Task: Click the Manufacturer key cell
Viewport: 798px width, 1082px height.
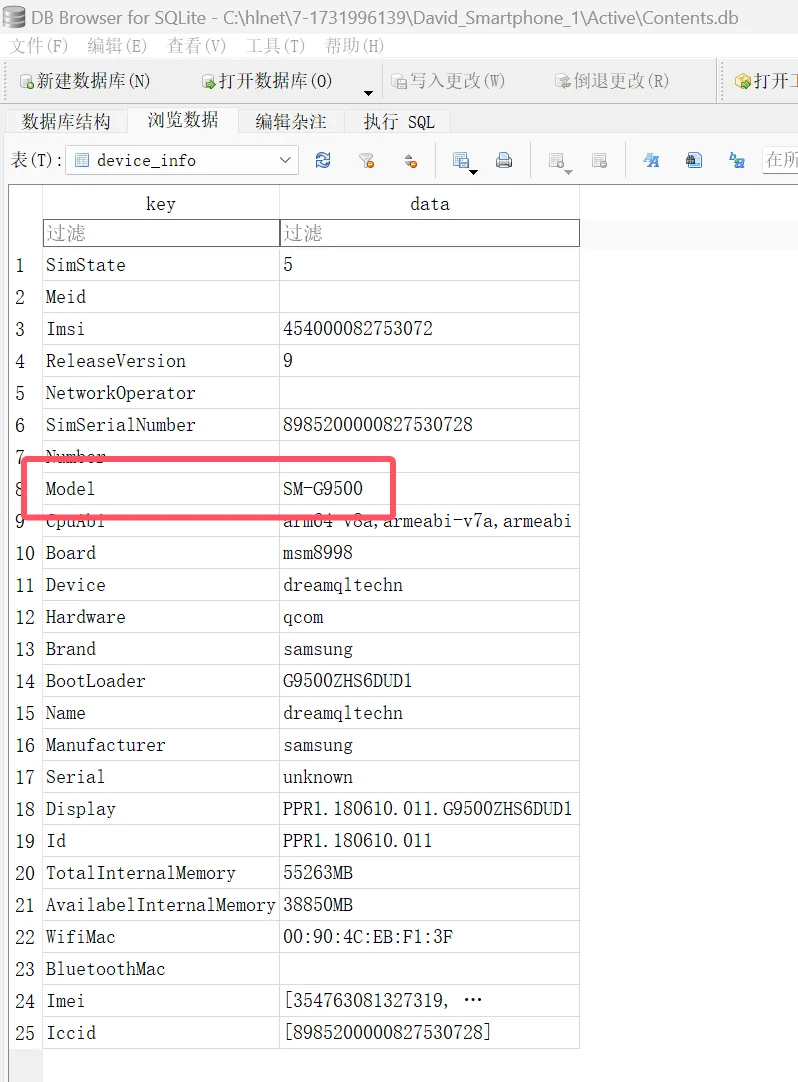Action: [x=161, y=745]
